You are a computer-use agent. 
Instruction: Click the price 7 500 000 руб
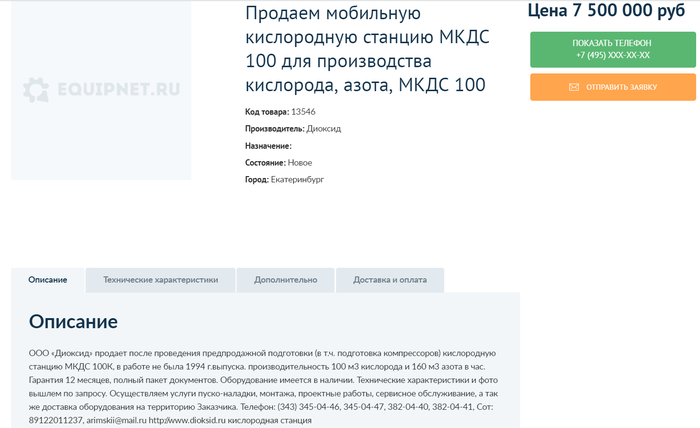tap(605, 12)
